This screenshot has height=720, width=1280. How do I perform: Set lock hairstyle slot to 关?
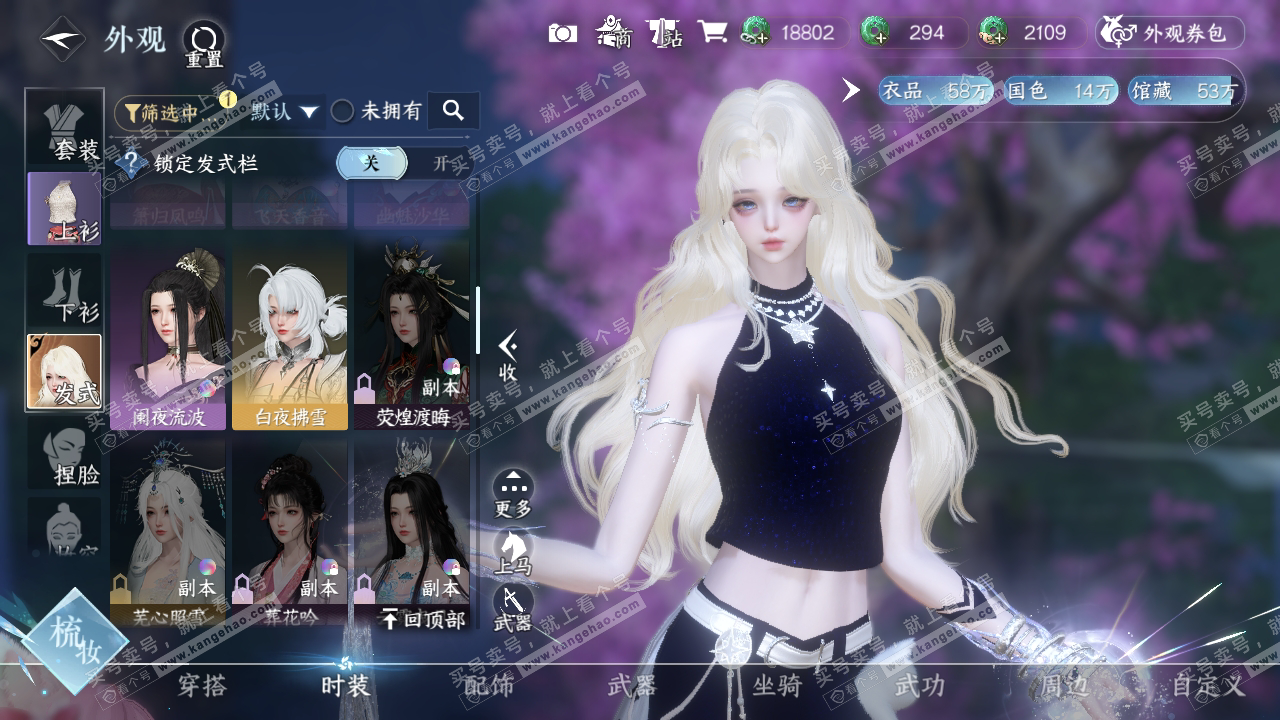pyautogui.click(x=371, y=164)
